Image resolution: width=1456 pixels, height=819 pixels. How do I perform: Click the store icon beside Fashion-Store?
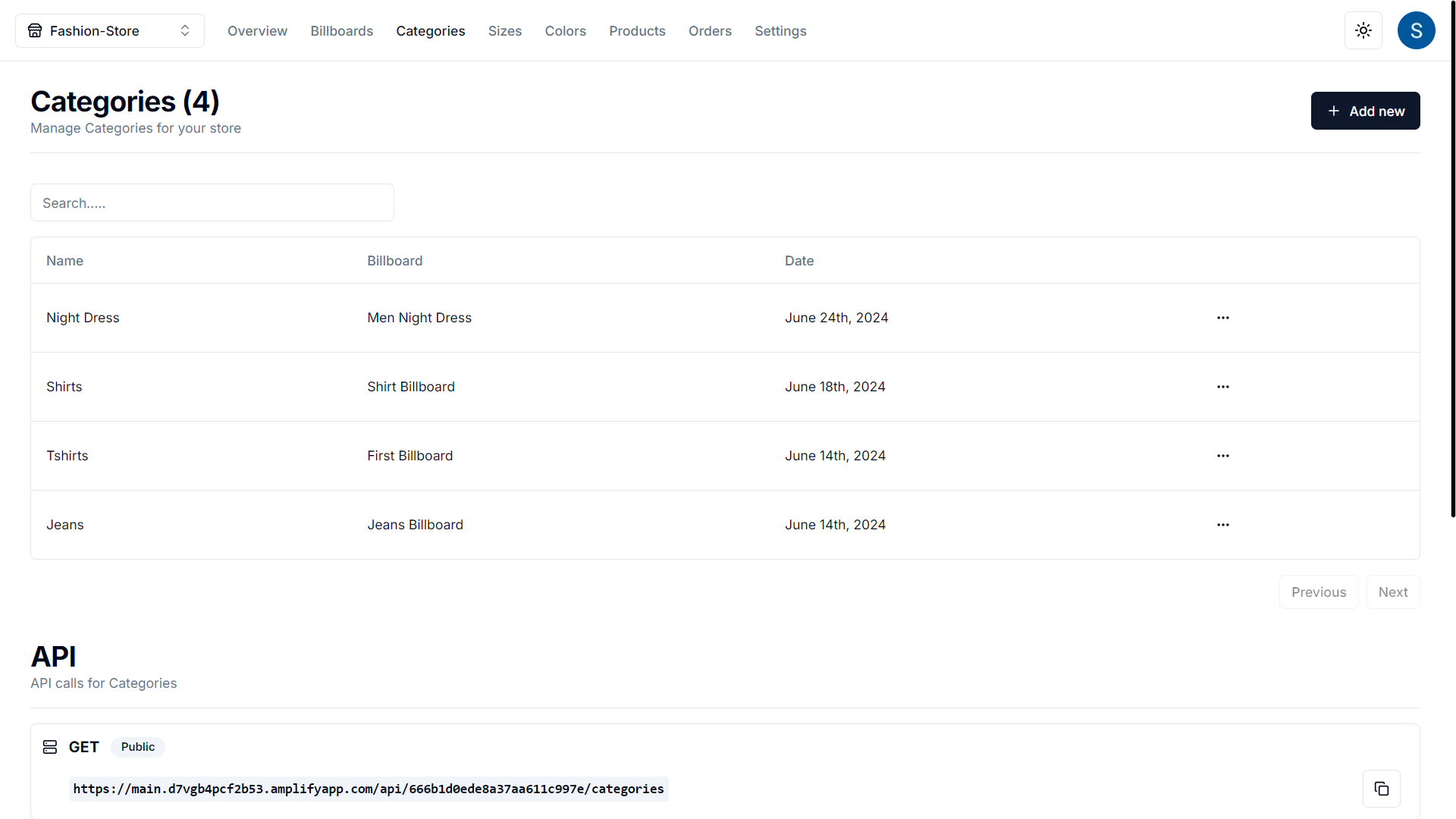(35, 30)
